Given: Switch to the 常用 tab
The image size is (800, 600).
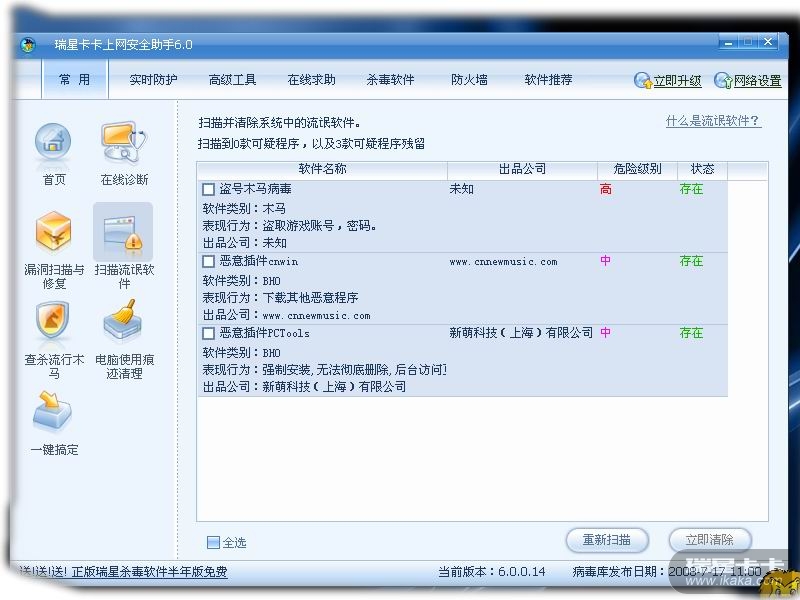Looking at the screenshot, I should pos(74,80).
